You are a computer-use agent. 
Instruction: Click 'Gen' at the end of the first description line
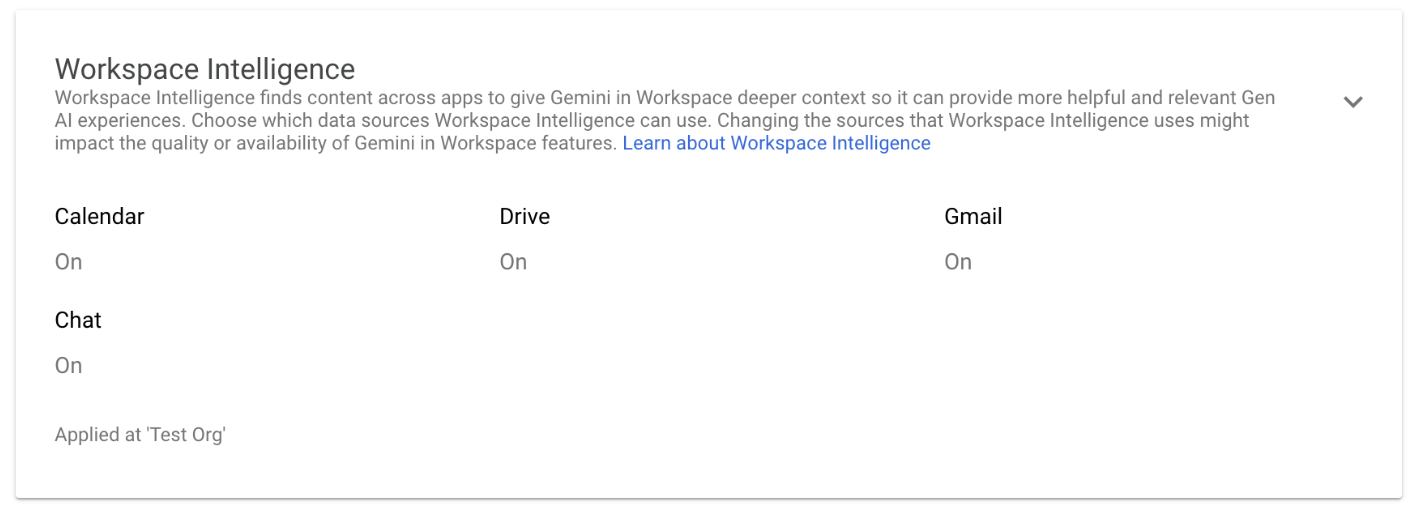1258,98
